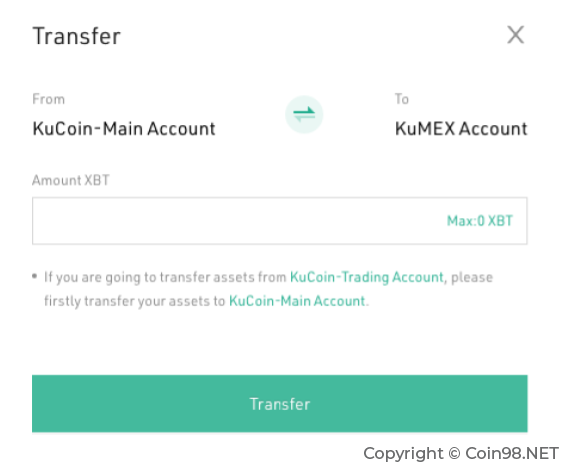Close the Transfer dialog with the X

tap(515, 35)
